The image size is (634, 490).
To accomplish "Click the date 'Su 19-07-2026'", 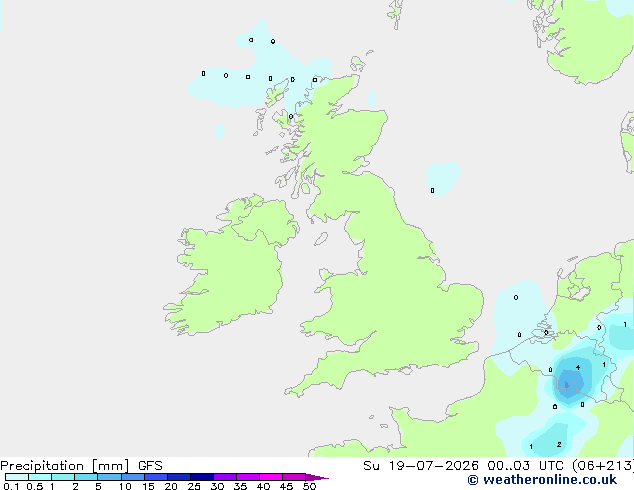I will click(x=421, y=466).
